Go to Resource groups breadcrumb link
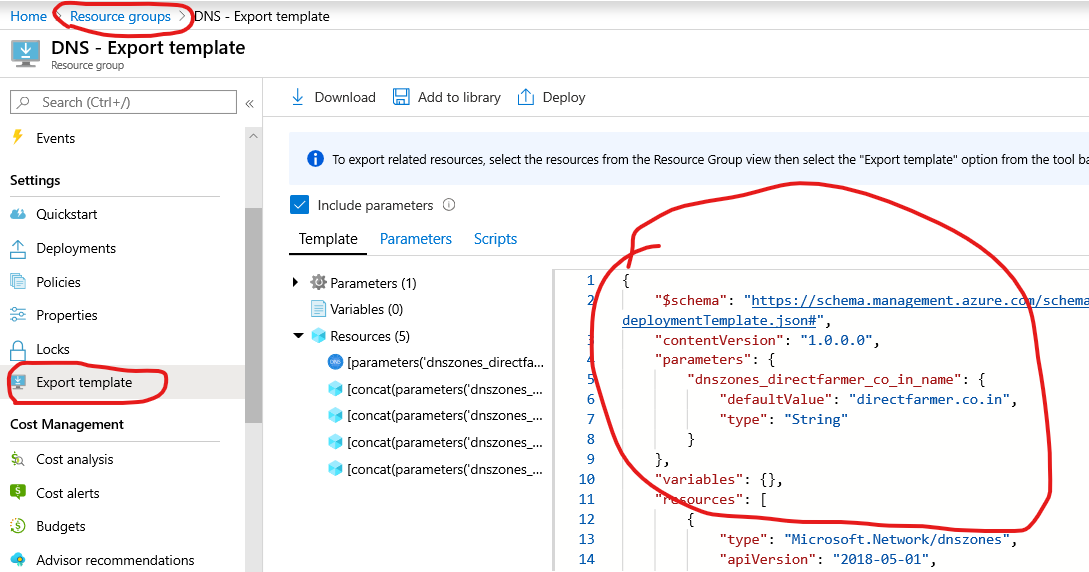Viewport: 1089px width, 572px height. (120, 16)
